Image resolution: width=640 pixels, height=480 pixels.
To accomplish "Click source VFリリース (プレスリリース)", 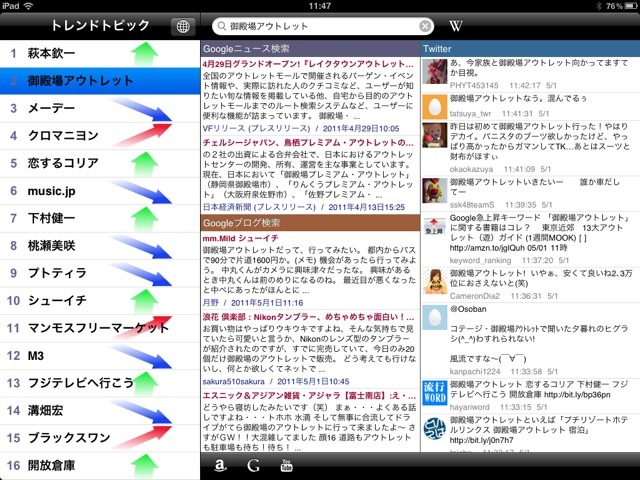I will click(256, 129).
